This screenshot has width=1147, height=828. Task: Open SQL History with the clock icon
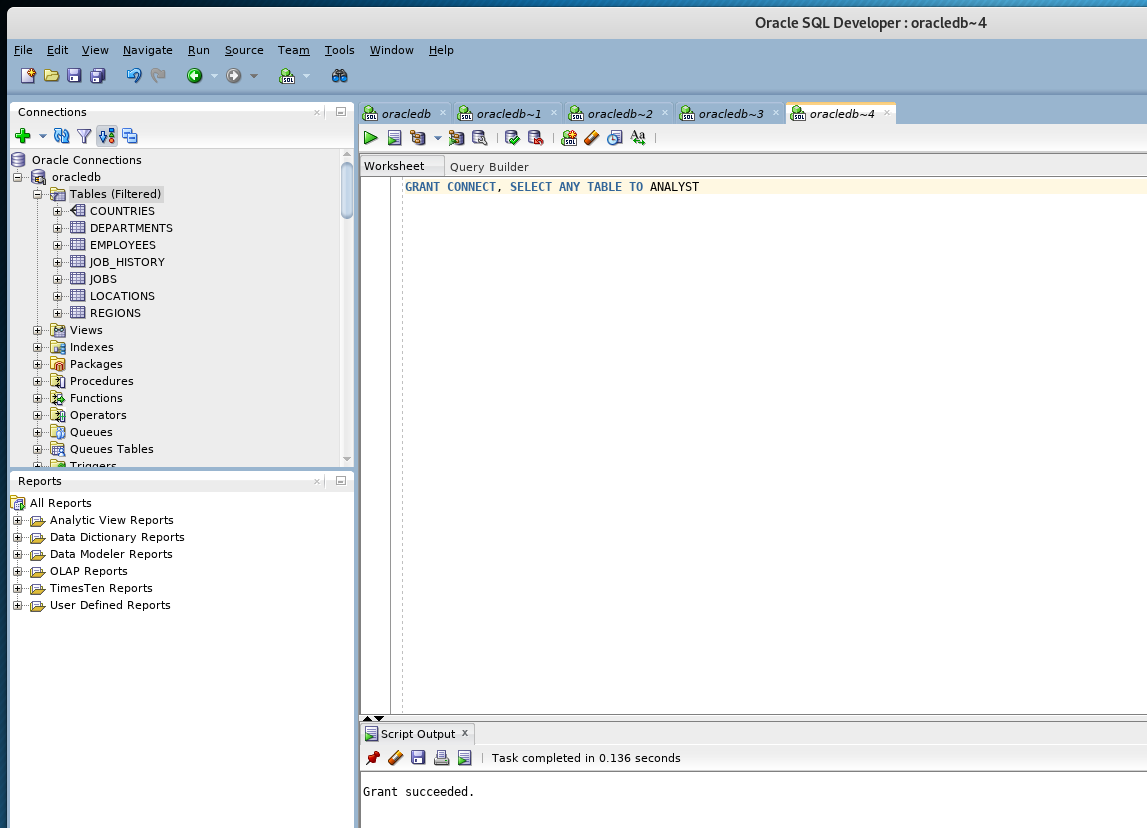[x=614, y=137]
